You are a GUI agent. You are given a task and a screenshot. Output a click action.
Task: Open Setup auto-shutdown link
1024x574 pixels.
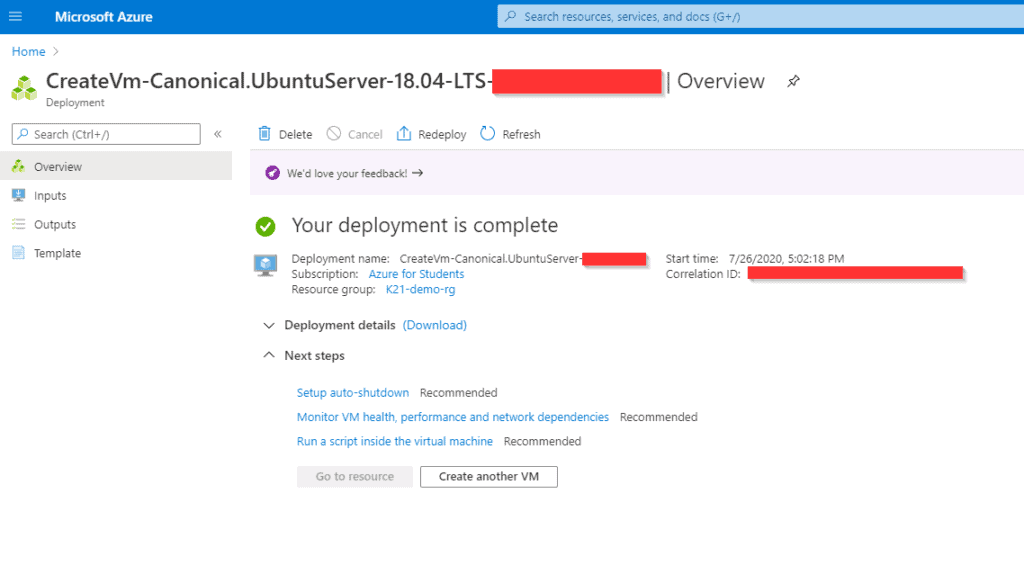[x=353, y=393]
